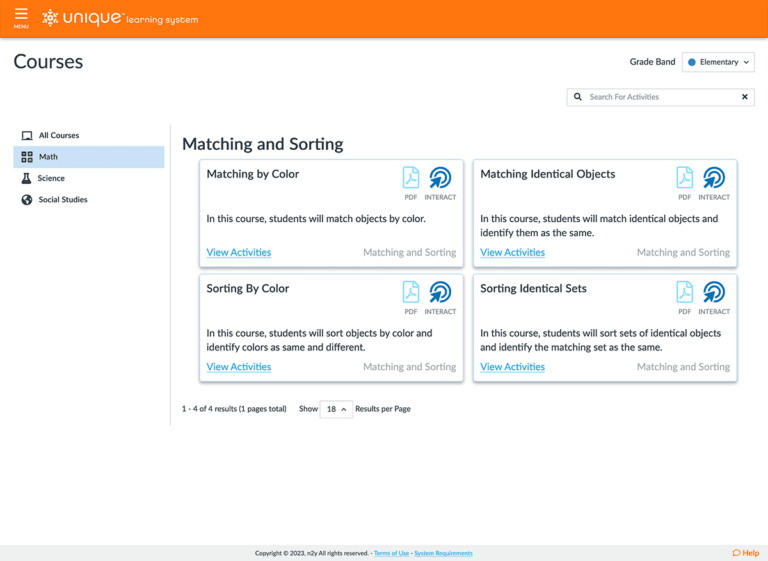Viewport: 768px width, 561px height.
Task: Expand the Grade Band Elementary dropdown
Action: (x=718, y=62)
